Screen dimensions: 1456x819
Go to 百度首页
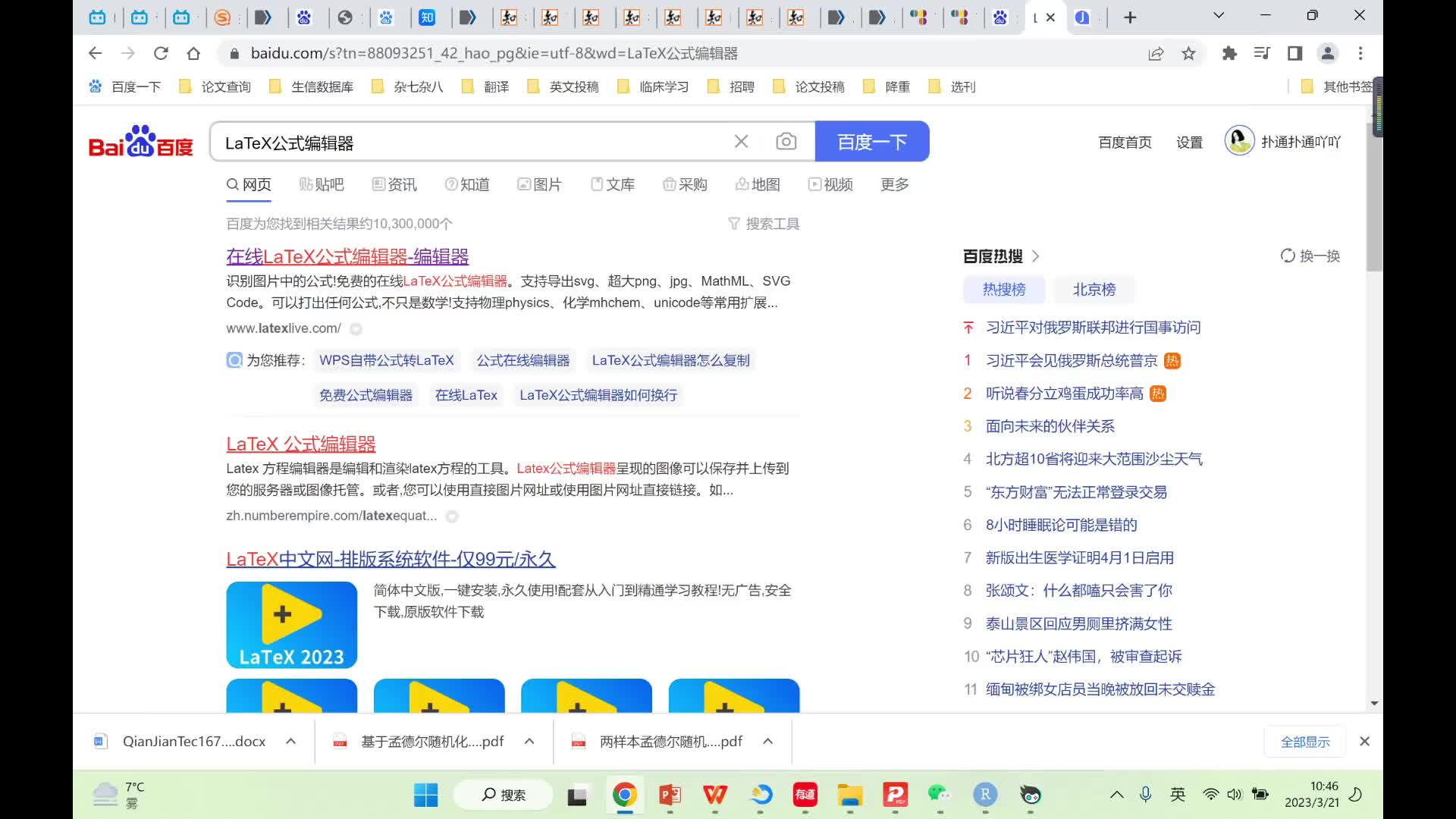tap(1125, 142)
